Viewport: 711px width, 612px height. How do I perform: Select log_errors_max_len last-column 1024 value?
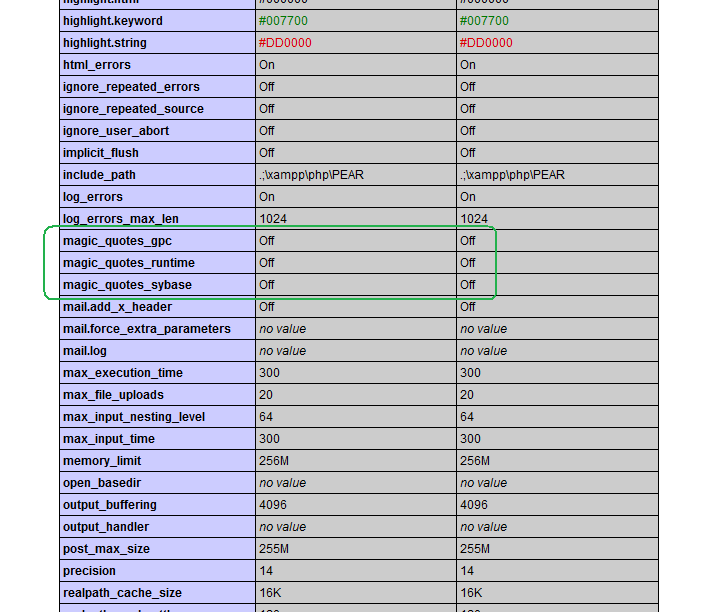[x=474, y=219]
